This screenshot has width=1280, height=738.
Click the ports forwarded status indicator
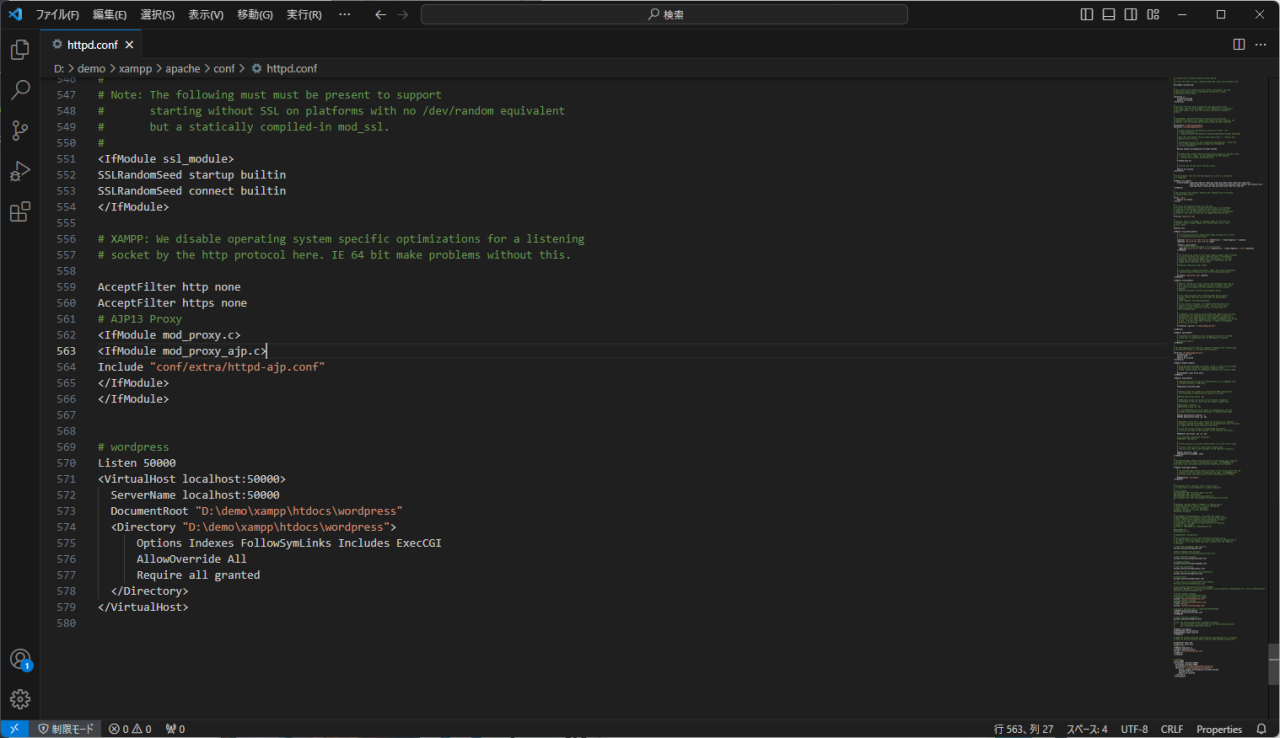(175, 729)
